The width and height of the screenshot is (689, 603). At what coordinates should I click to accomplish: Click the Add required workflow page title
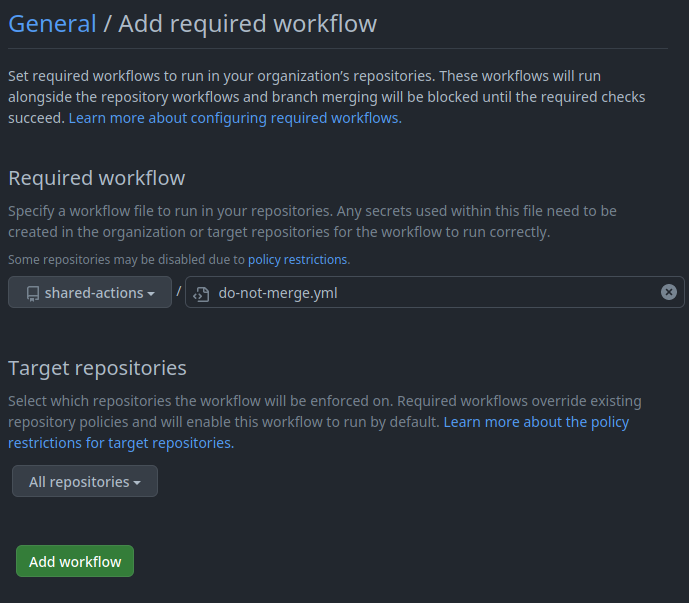tap(247, 23)
